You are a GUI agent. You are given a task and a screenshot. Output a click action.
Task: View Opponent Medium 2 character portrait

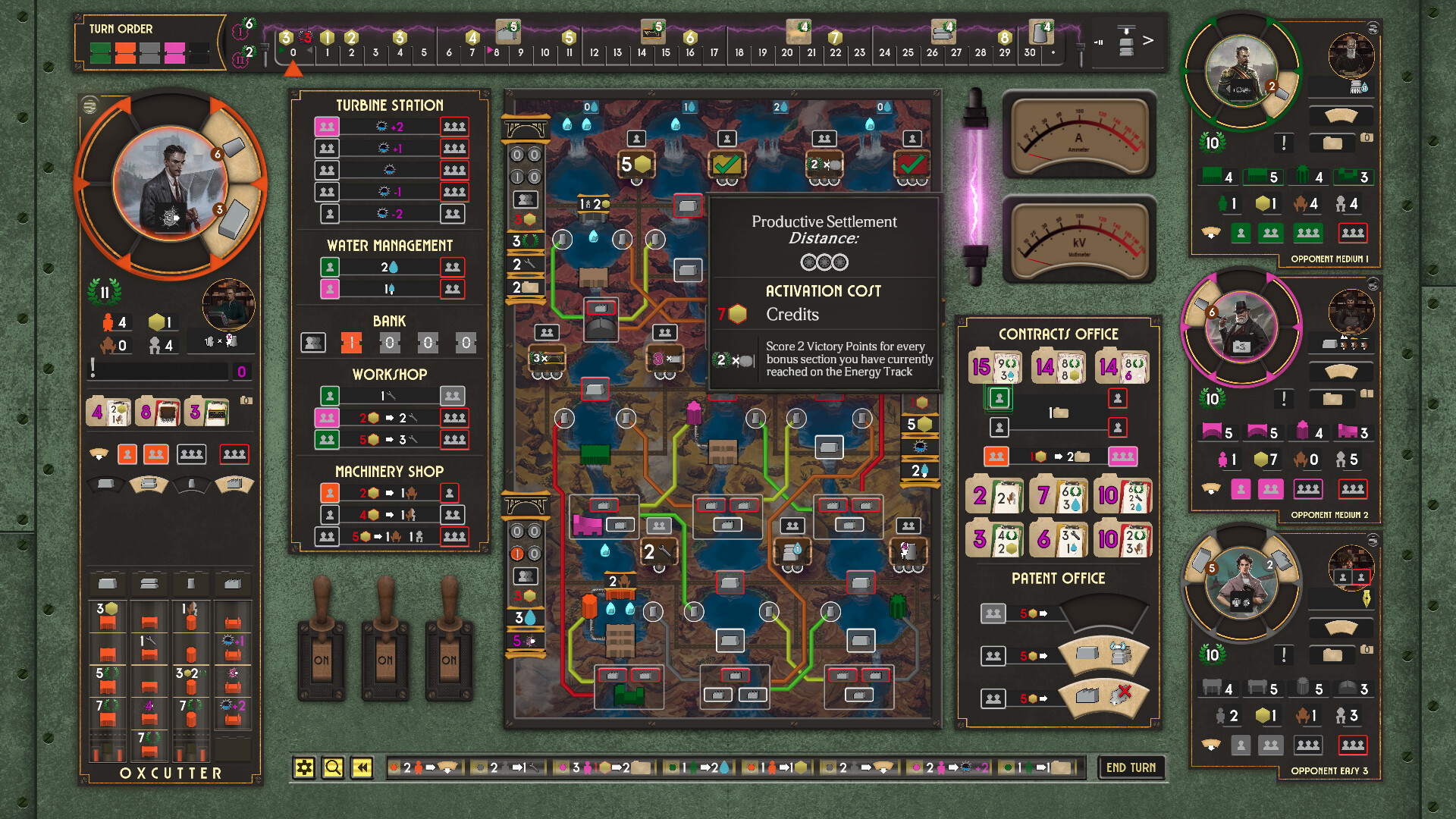(1241, 326)
